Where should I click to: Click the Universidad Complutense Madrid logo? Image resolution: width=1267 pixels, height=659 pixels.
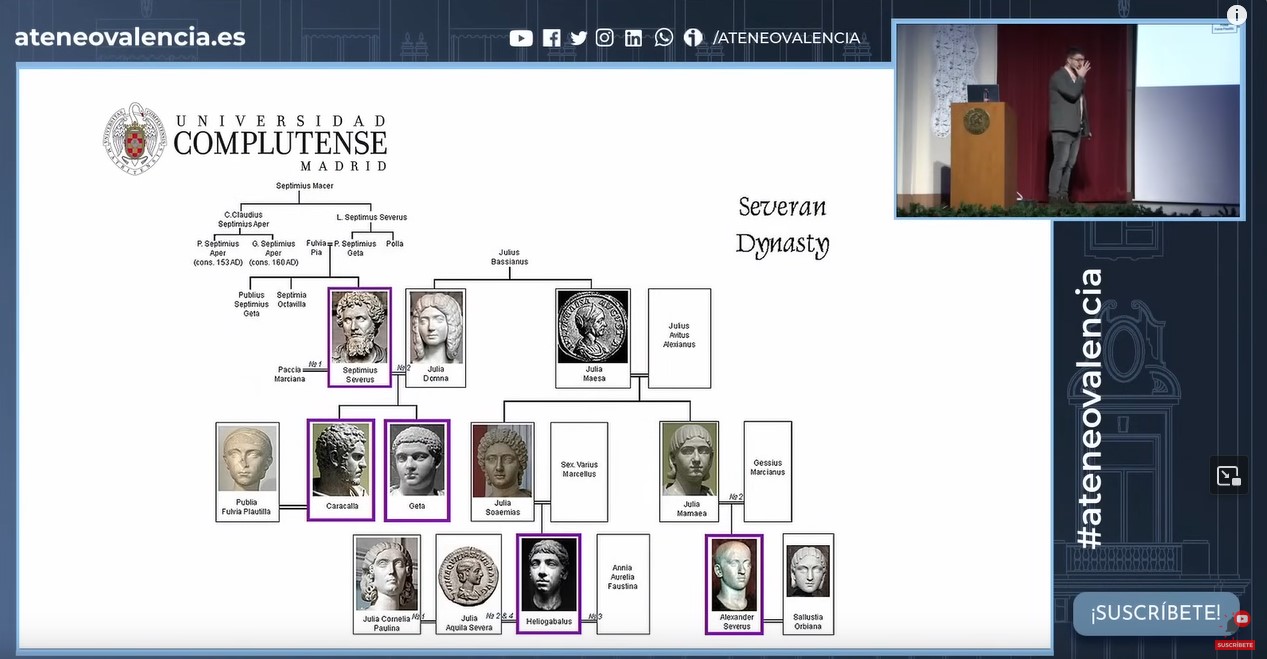245,140
